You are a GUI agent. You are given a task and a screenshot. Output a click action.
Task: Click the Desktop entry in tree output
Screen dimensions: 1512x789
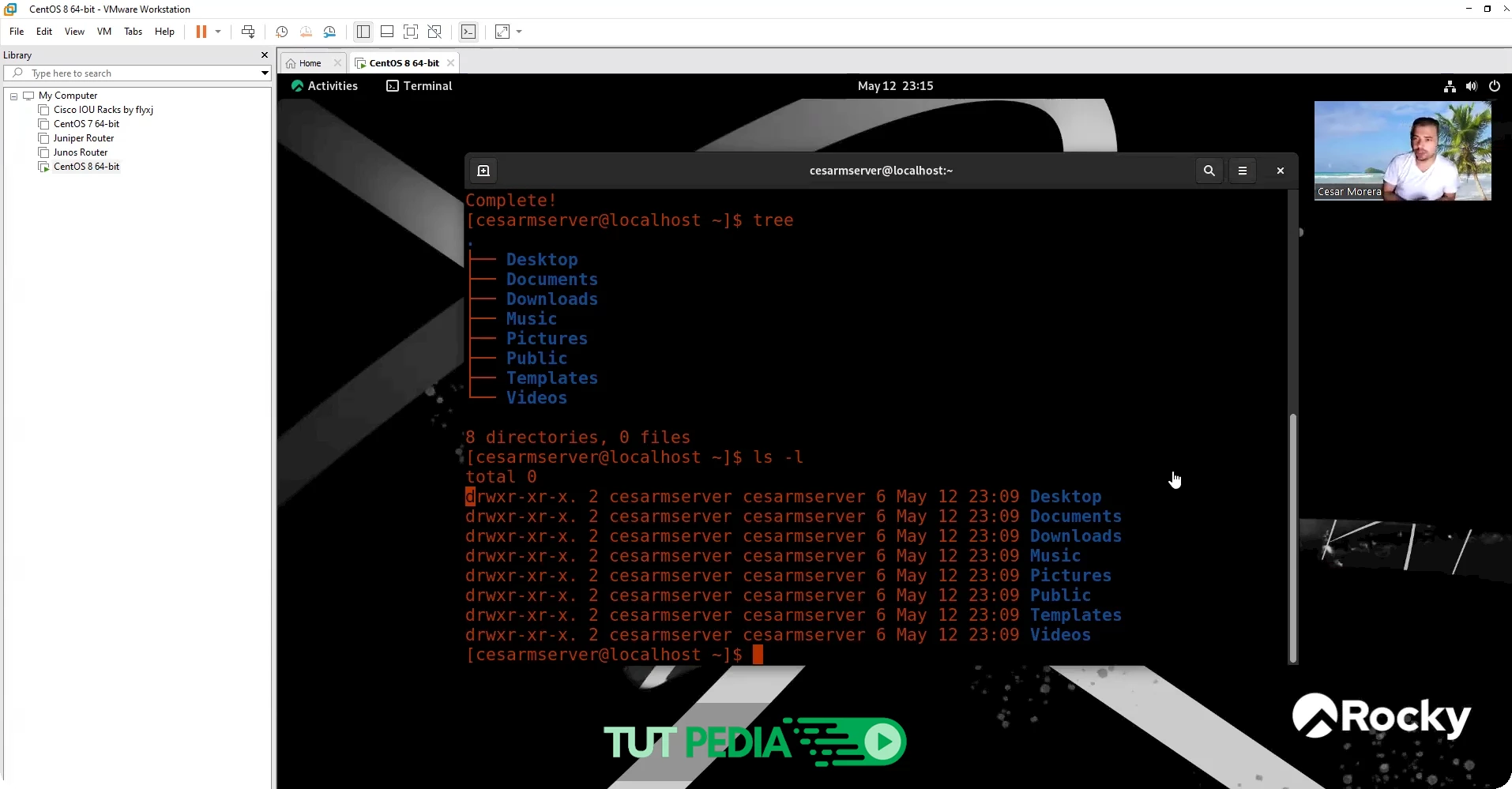542,260
